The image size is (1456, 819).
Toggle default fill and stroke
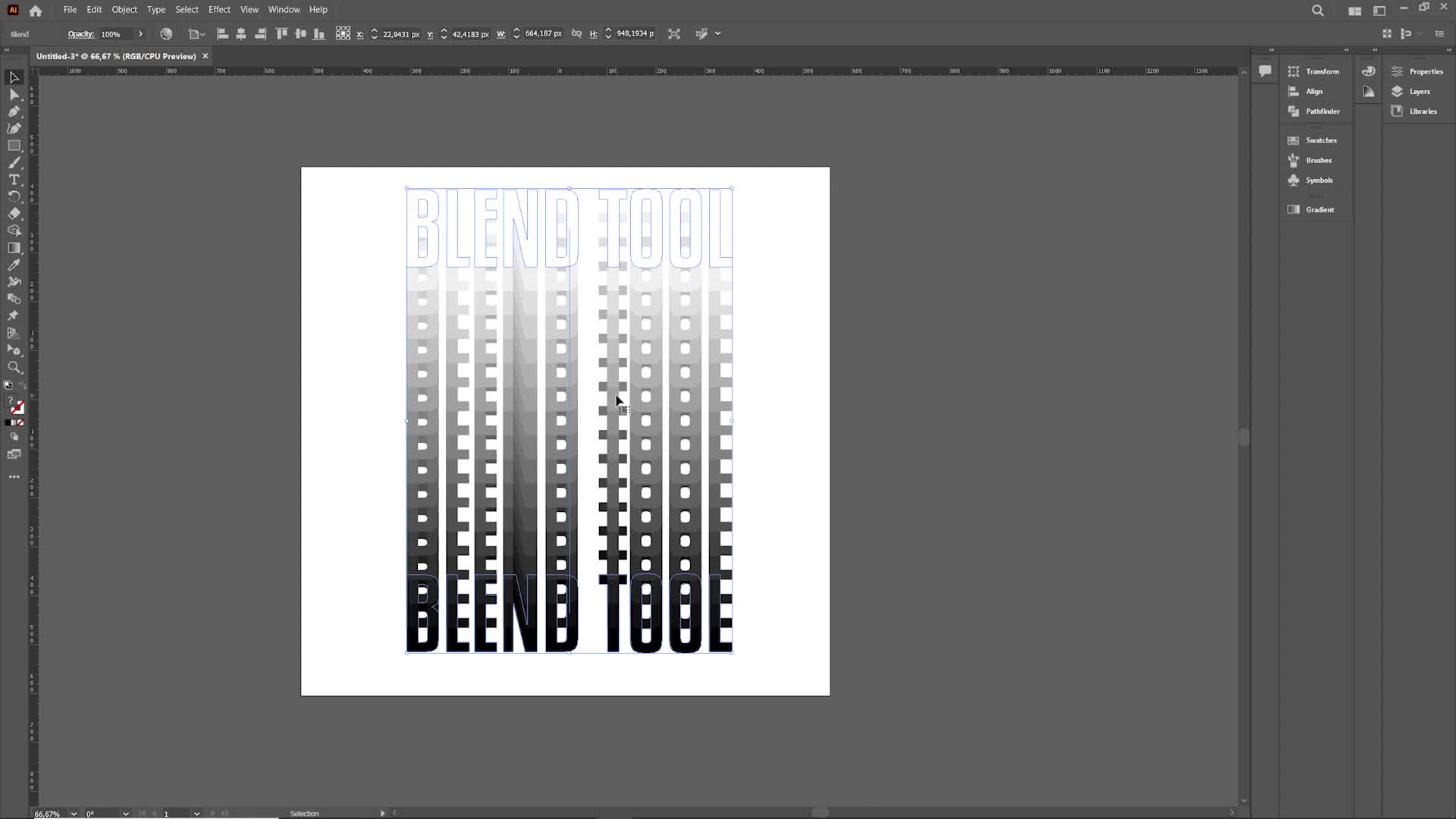pyautogui.click(x=8, y=385)
